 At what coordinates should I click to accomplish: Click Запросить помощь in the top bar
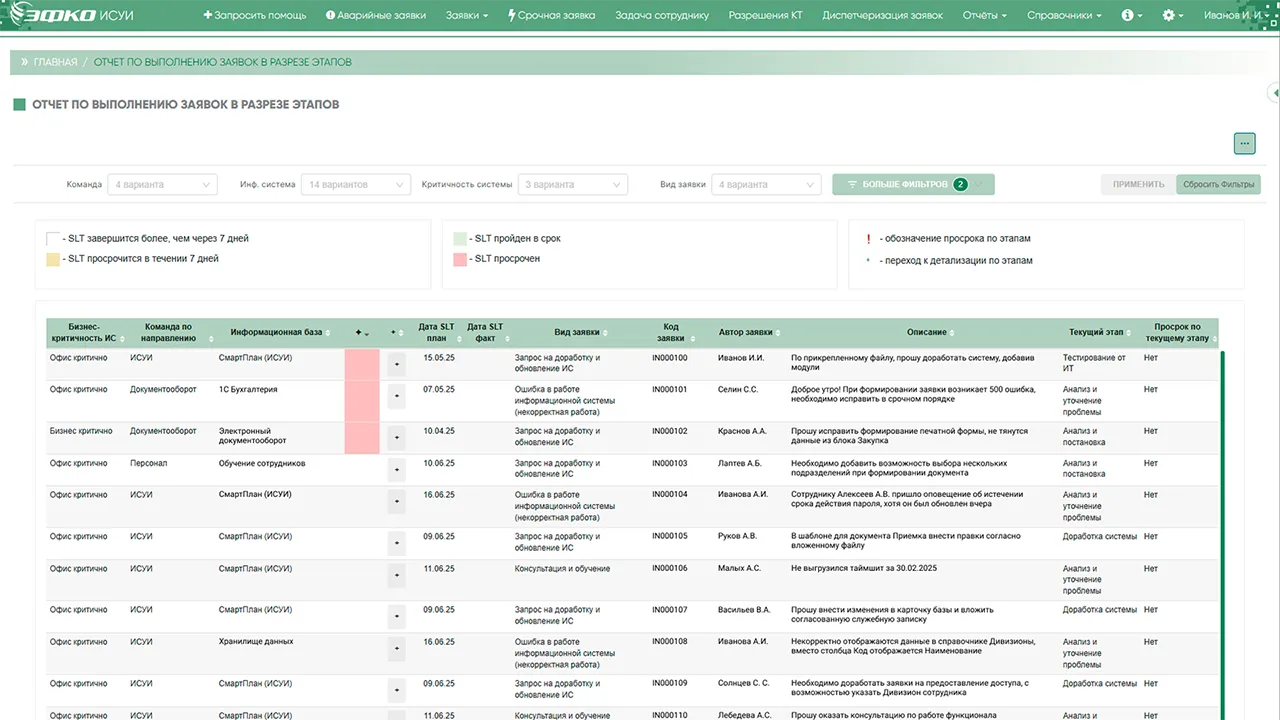point(255,15)
